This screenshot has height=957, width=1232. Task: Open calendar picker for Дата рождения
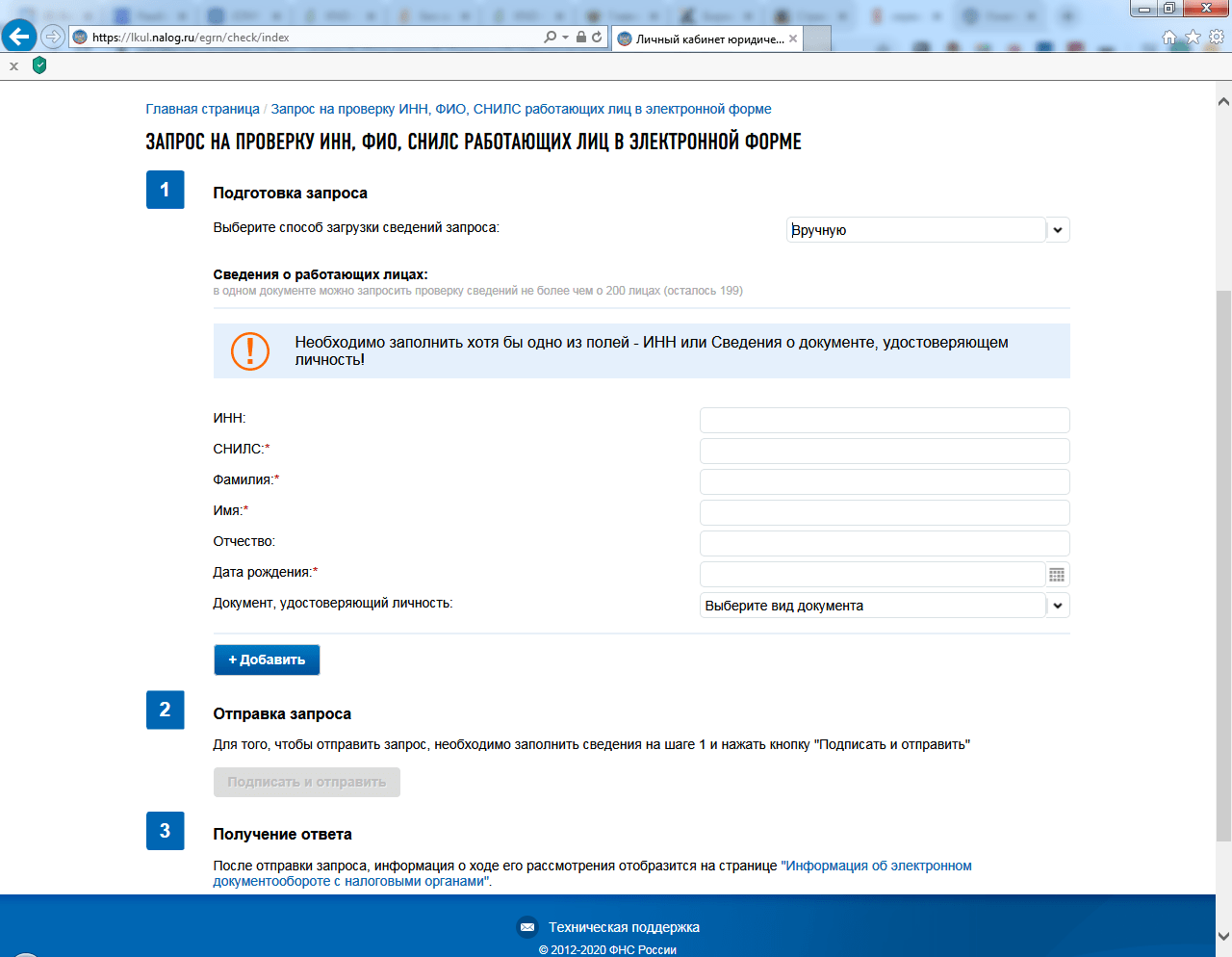(x=1057, y=575)
